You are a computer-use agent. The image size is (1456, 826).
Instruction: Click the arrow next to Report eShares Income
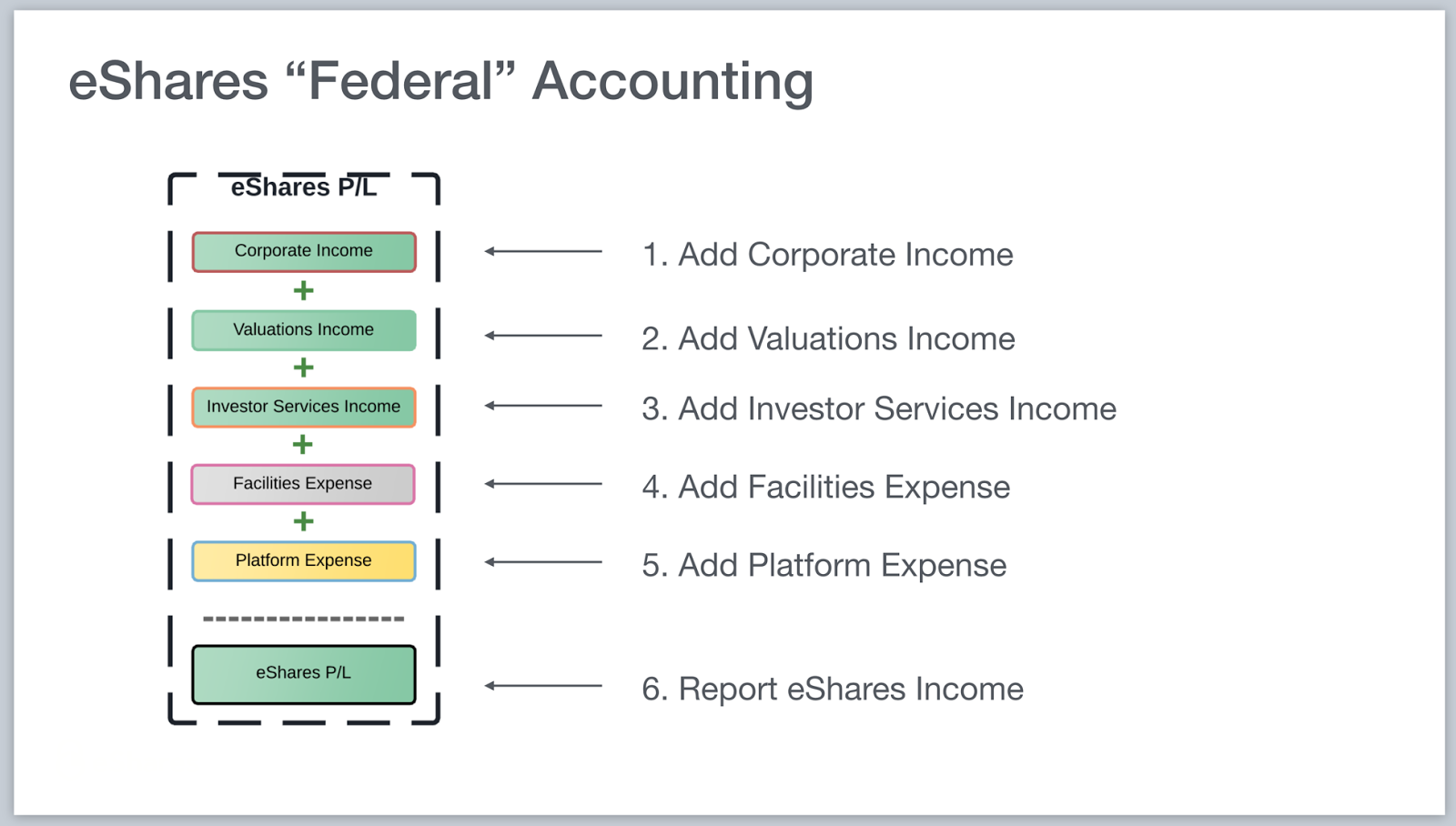tap(543, 686)
